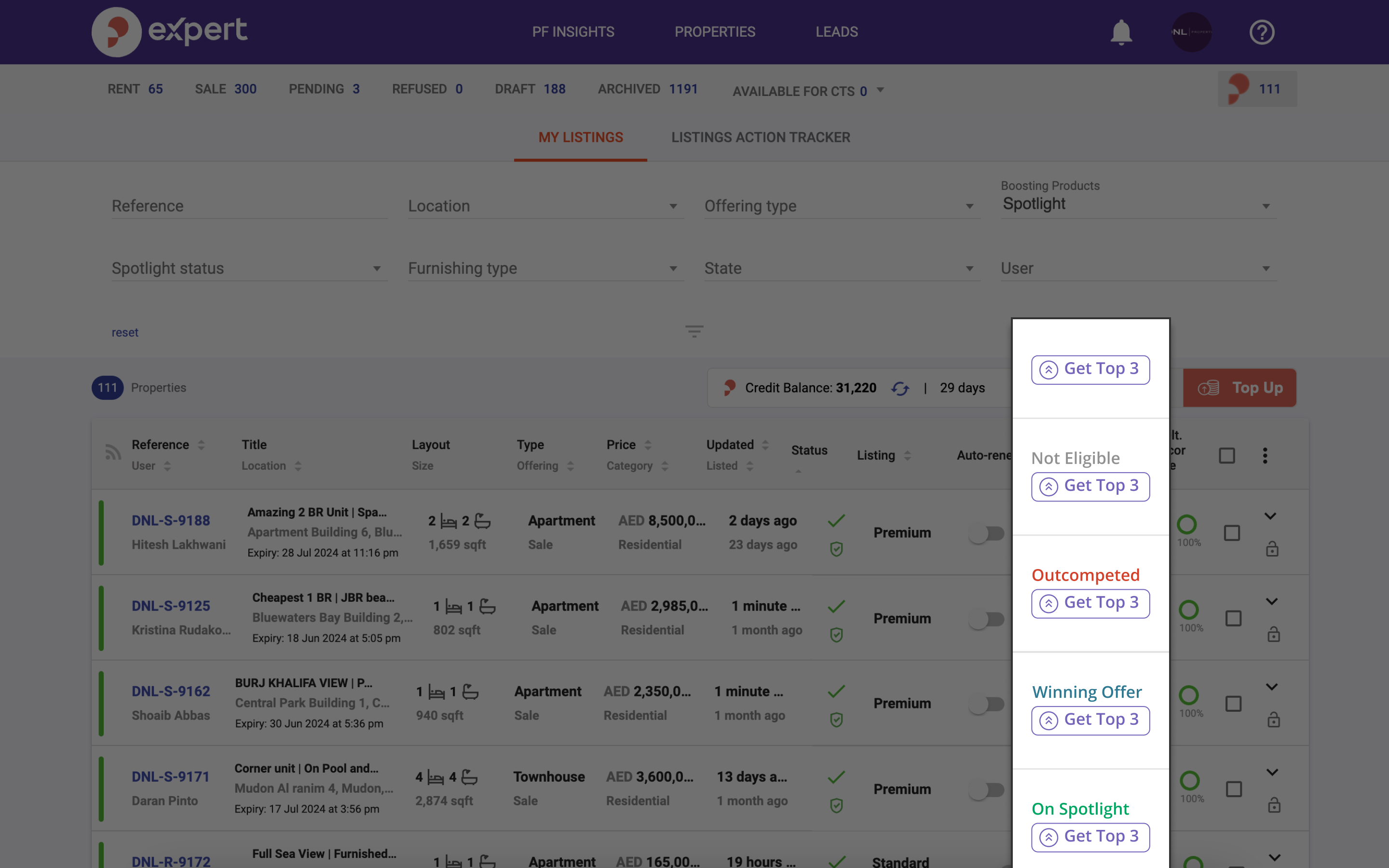Open PF Insights in the navigation
This screenshot has width=1389, height=868.
tap(573, 32)
